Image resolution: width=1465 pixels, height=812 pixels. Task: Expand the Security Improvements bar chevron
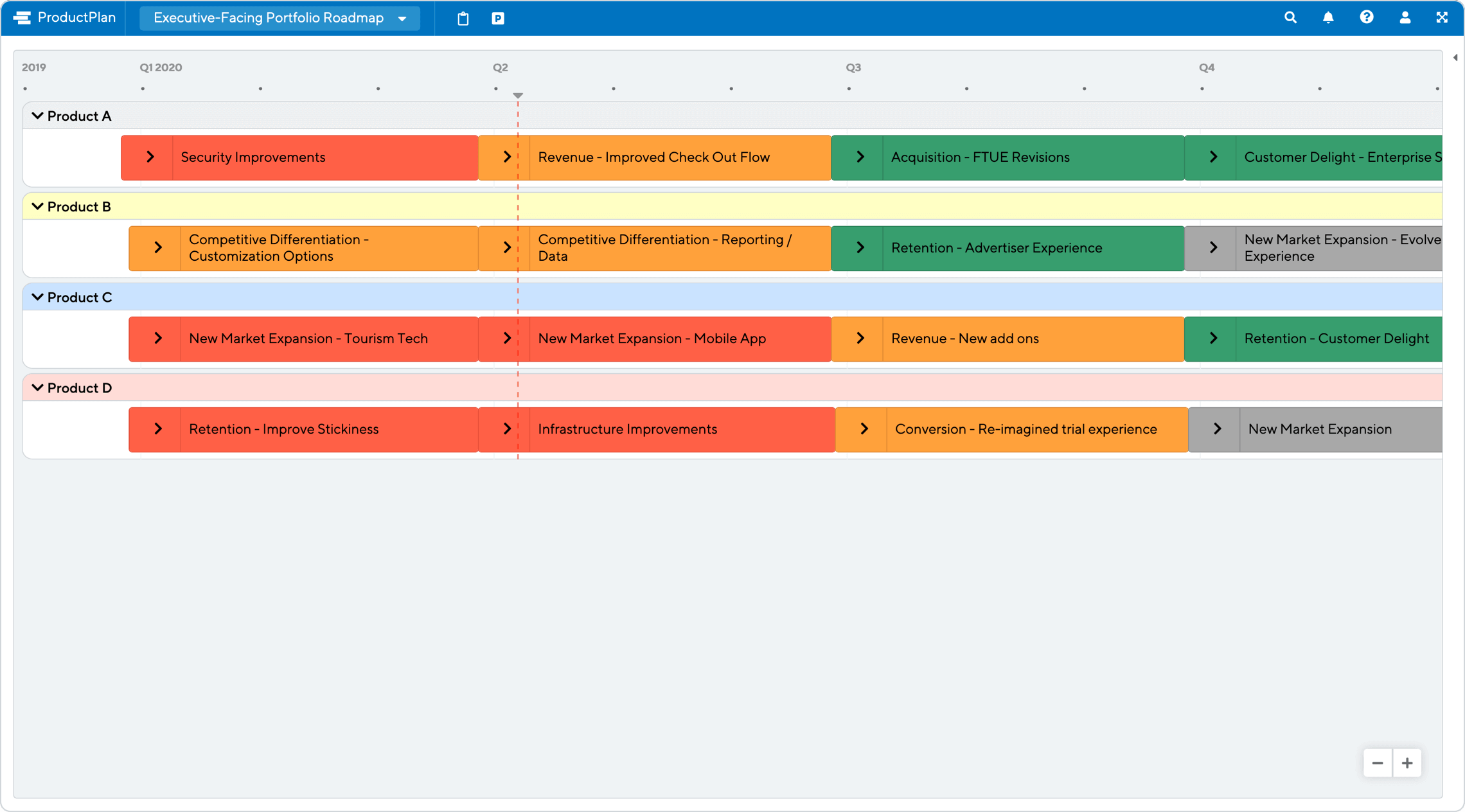coord(150,157)
